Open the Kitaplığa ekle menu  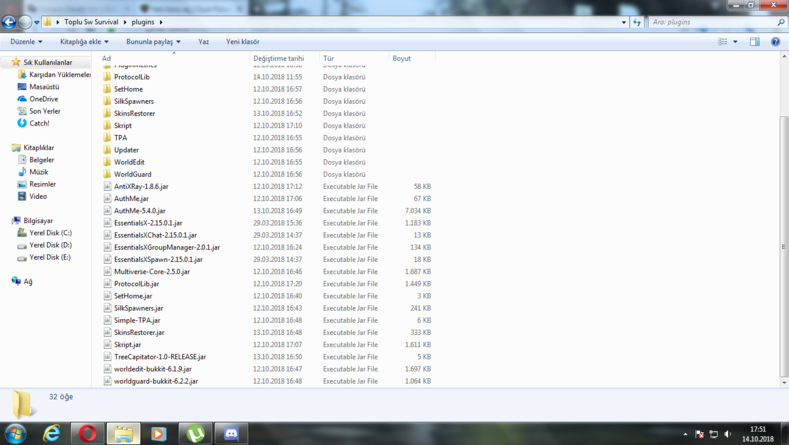84,42
